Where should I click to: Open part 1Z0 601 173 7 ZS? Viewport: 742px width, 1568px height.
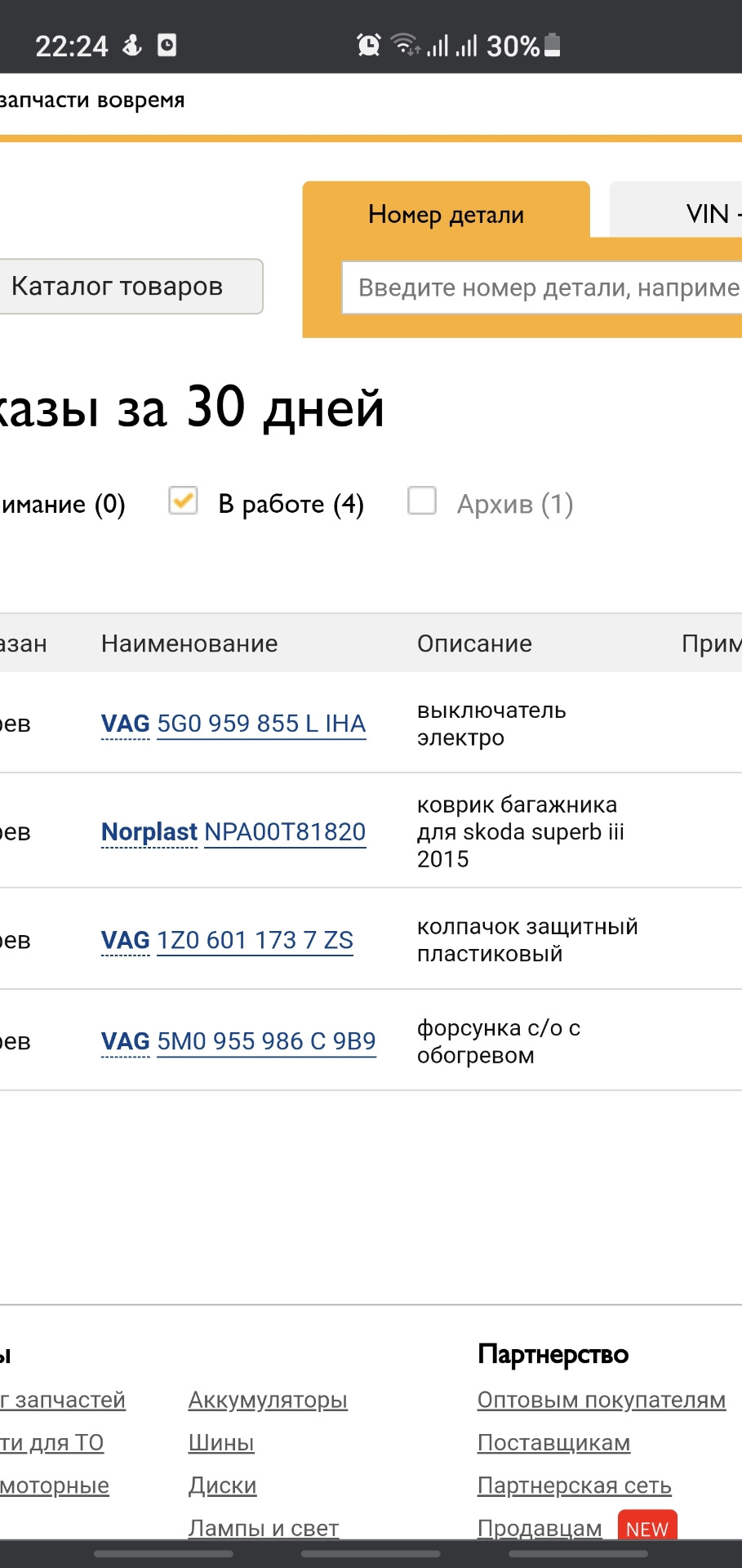click(x=255, y=940)
